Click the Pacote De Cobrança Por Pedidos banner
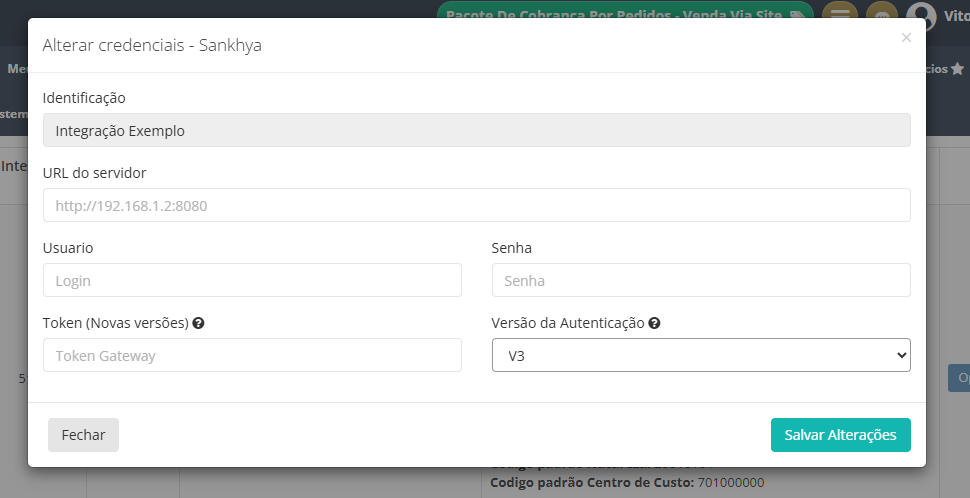The image size is (970, 498). click(x=625, y=14)
